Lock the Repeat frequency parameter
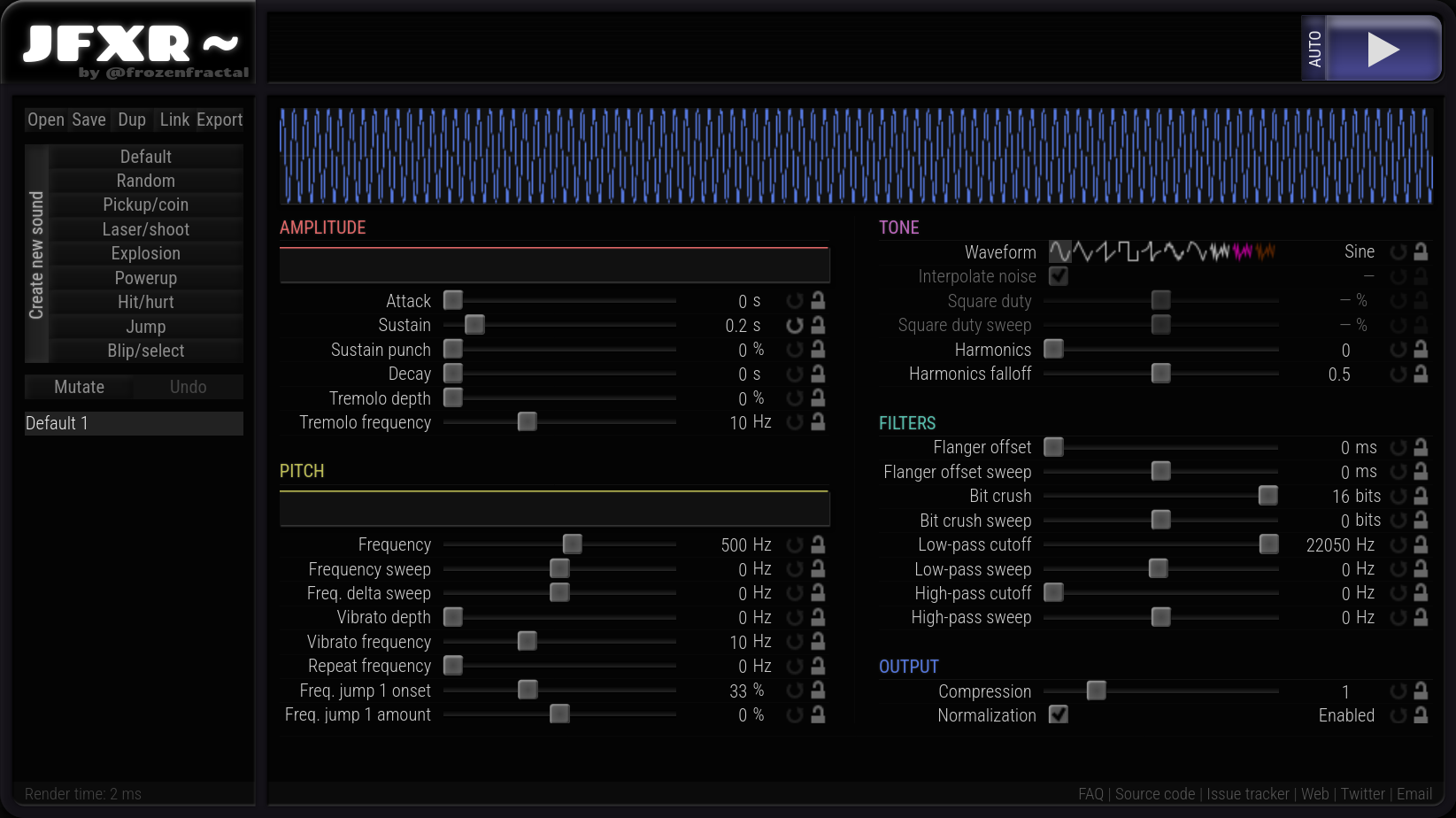This screenshot has height=818, width=1456. tap(818, 666)
